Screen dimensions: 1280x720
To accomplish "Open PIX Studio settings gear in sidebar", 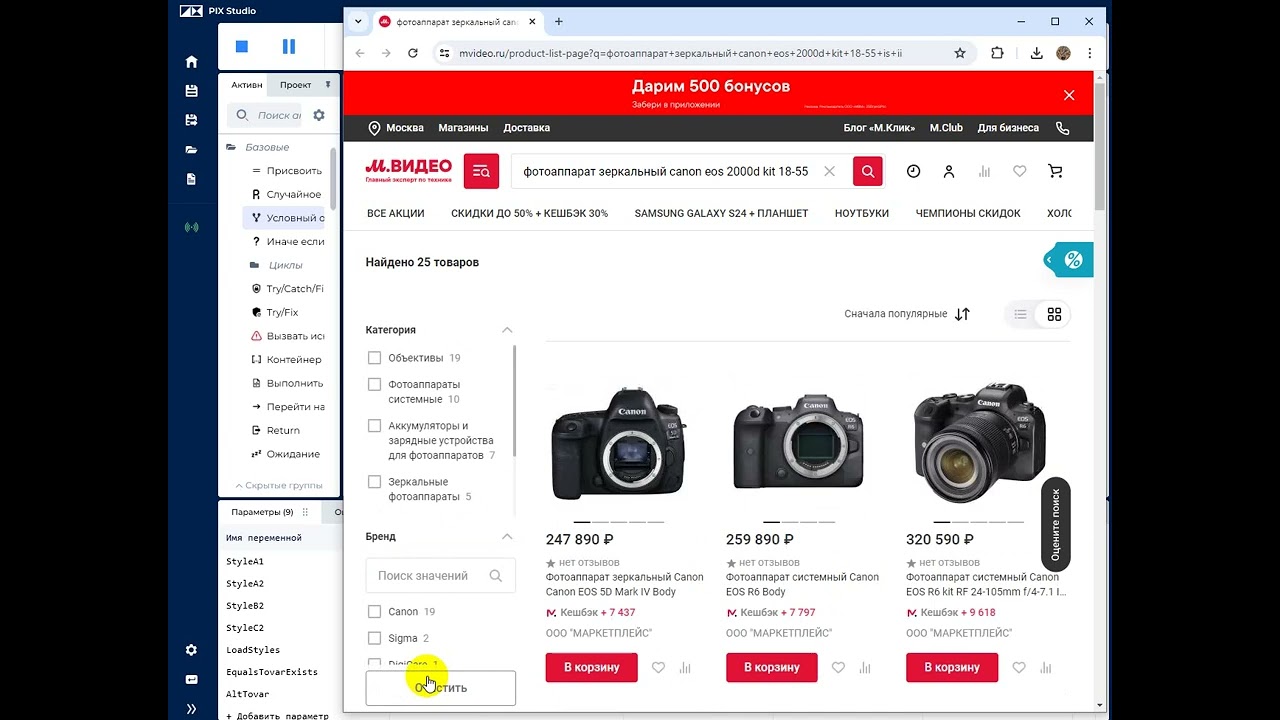I will click(191, 650).
